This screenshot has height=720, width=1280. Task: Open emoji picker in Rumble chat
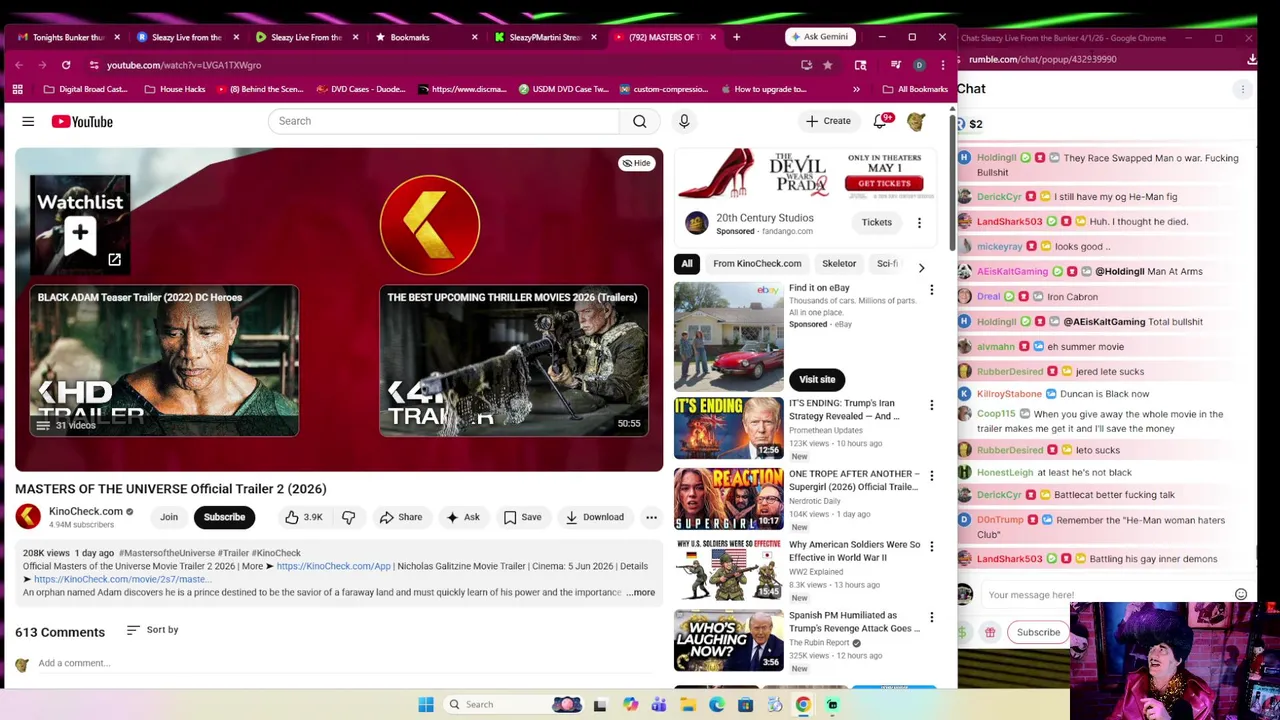pyautogui.click(x=1241, y=595)
